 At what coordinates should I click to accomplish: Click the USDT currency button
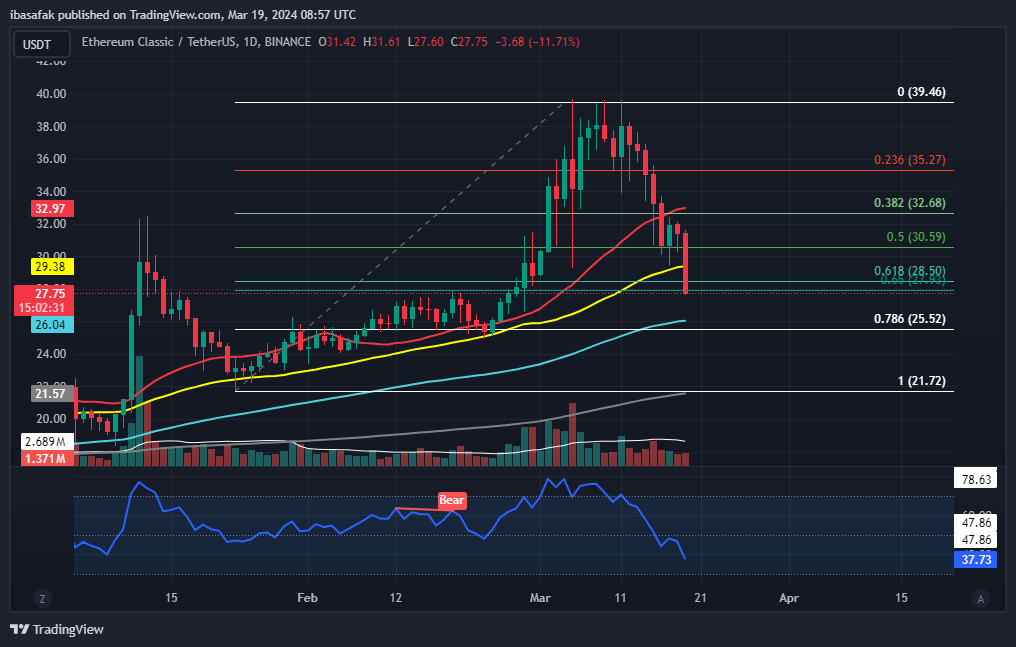coord(42,45)
